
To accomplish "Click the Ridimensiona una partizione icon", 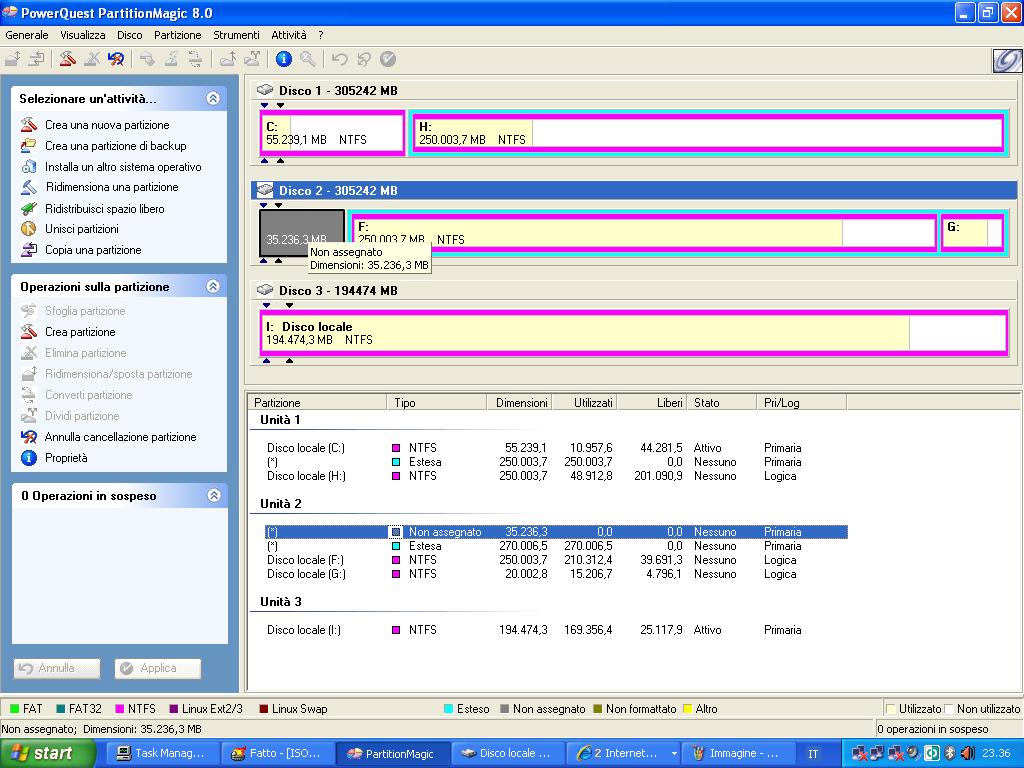I will [x=29, y=187].
